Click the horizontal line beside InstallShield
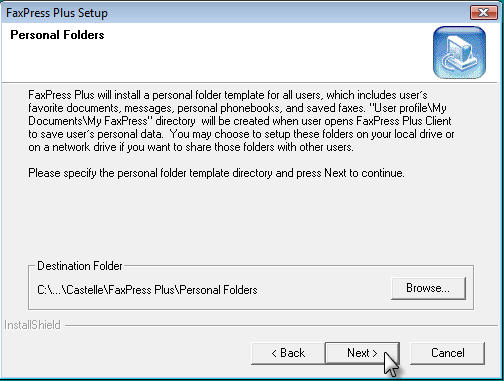This screenshot has height=381, width=504. click(x=282, y=325)
